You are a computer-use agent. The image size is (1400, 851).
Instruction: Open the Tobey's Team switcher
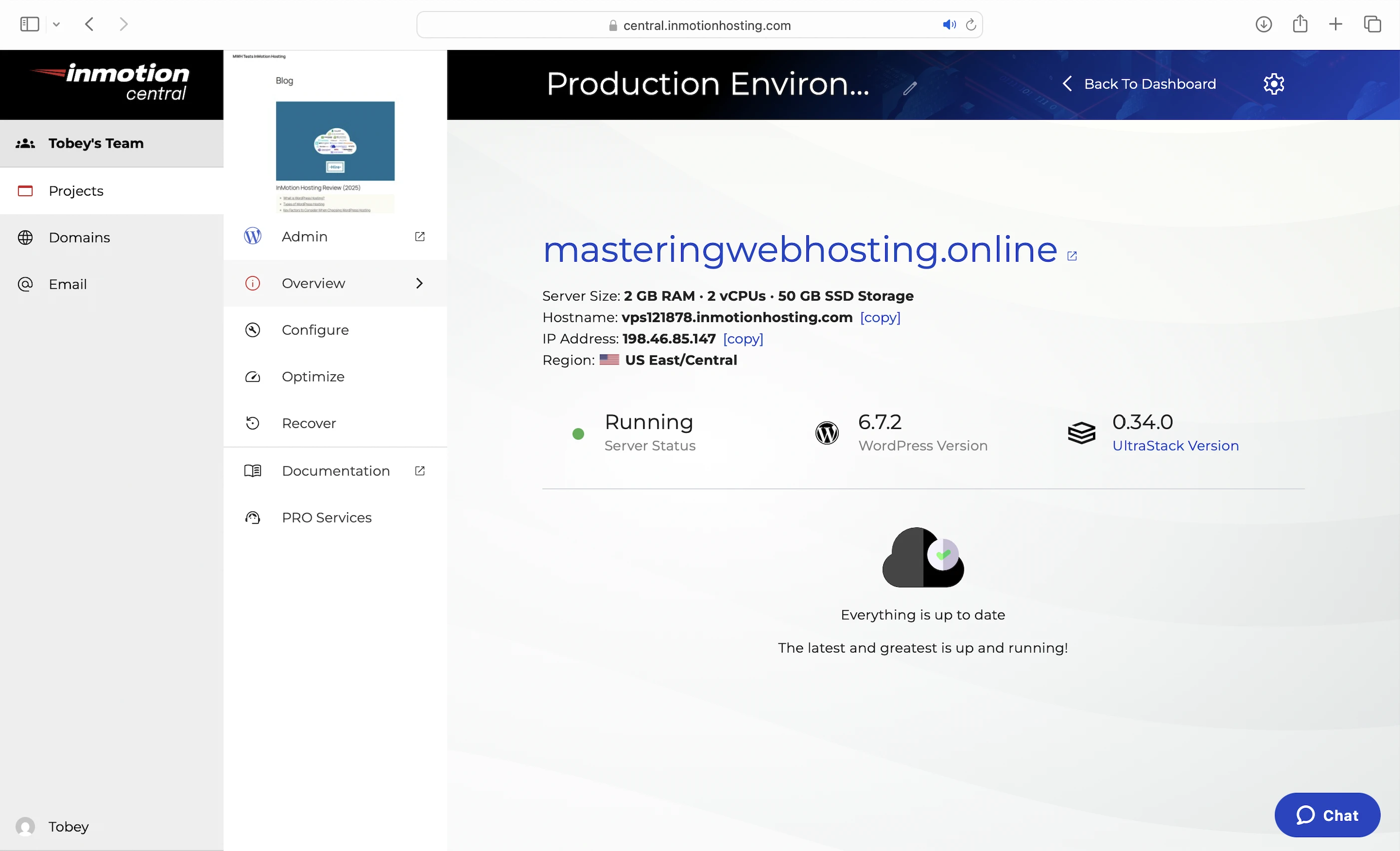95,143
